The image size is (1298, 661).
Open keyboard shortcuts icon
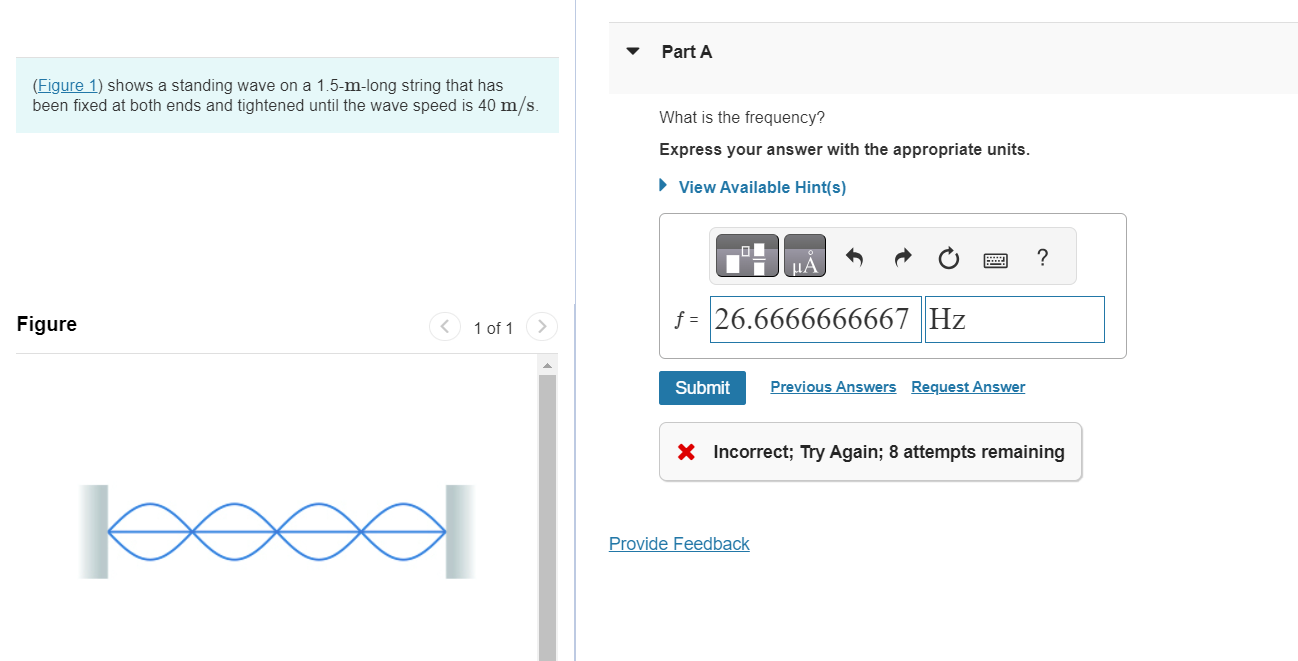[995, 260]
